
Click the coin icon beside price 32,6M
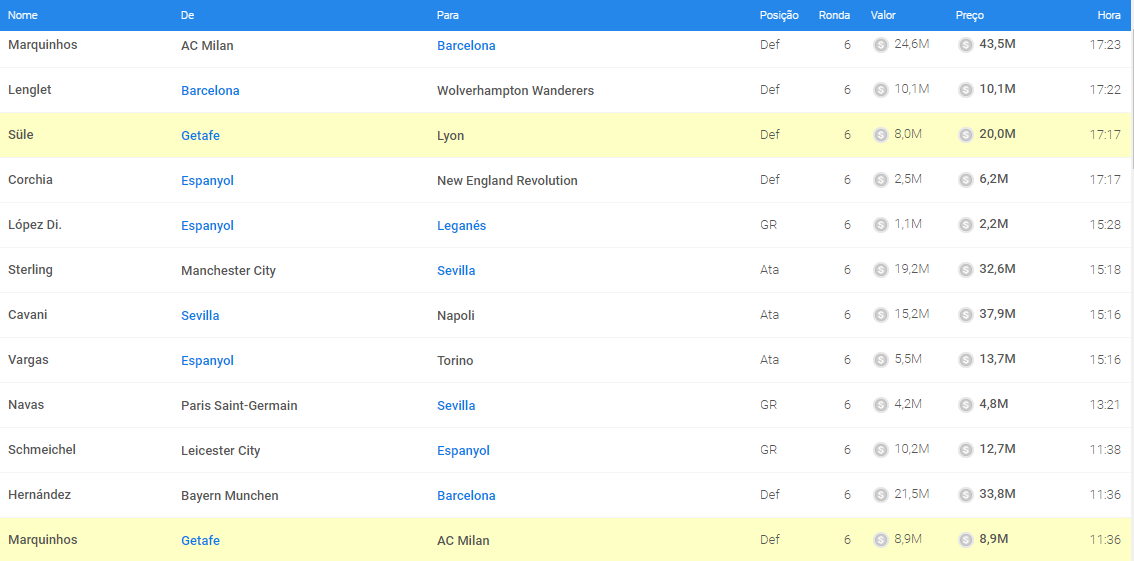coord(965,270)
